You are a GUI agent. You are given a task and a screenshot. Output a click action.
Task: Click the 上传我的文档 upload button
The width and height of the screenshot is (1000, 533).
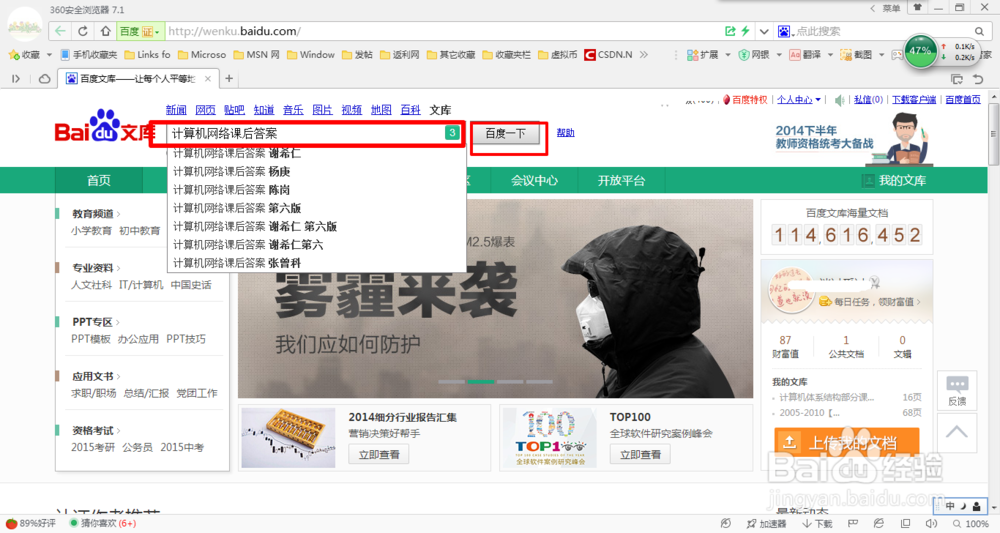coord(847,442)
